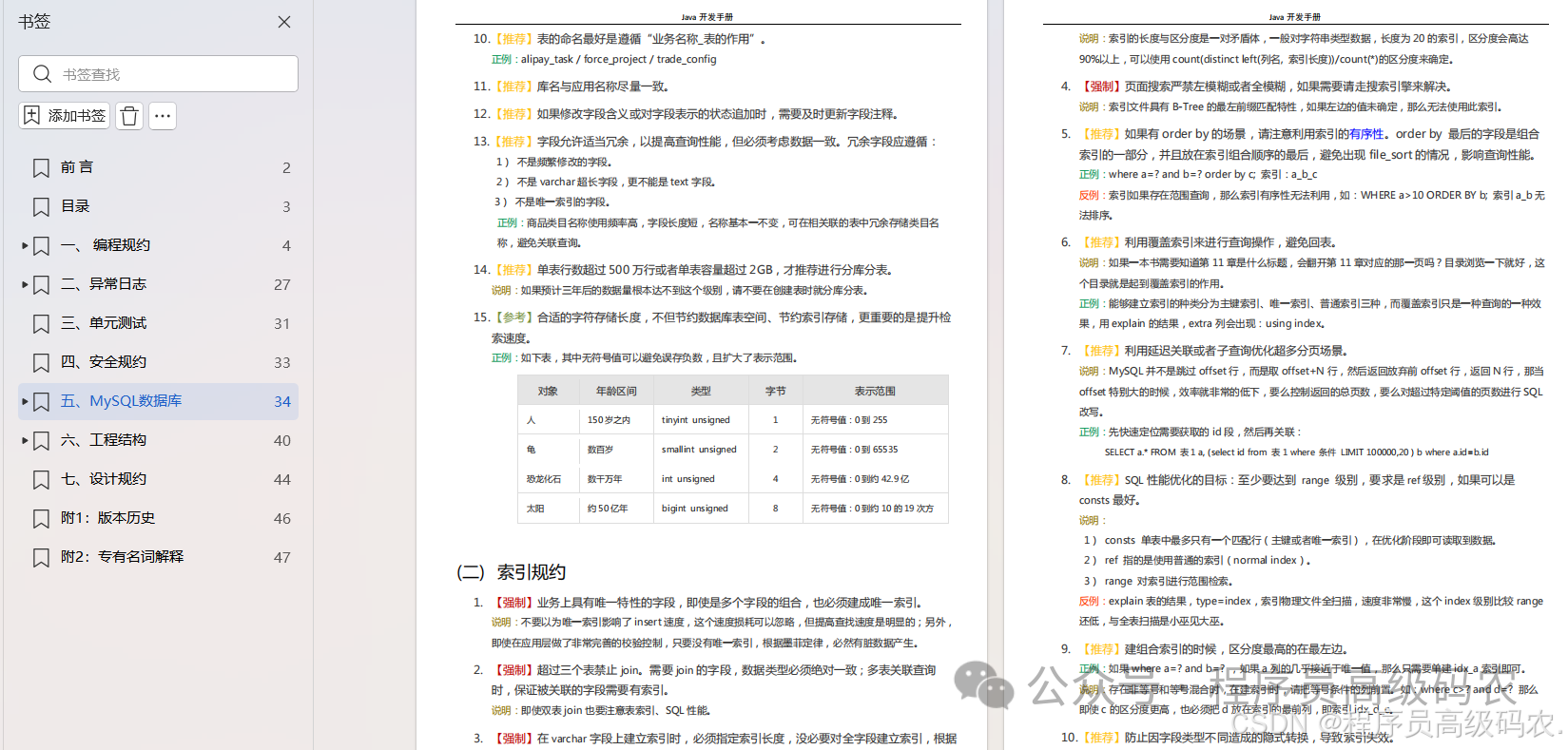Click the 添加书签 button
Screen dimensions: 1568x750
coord(65,116)
